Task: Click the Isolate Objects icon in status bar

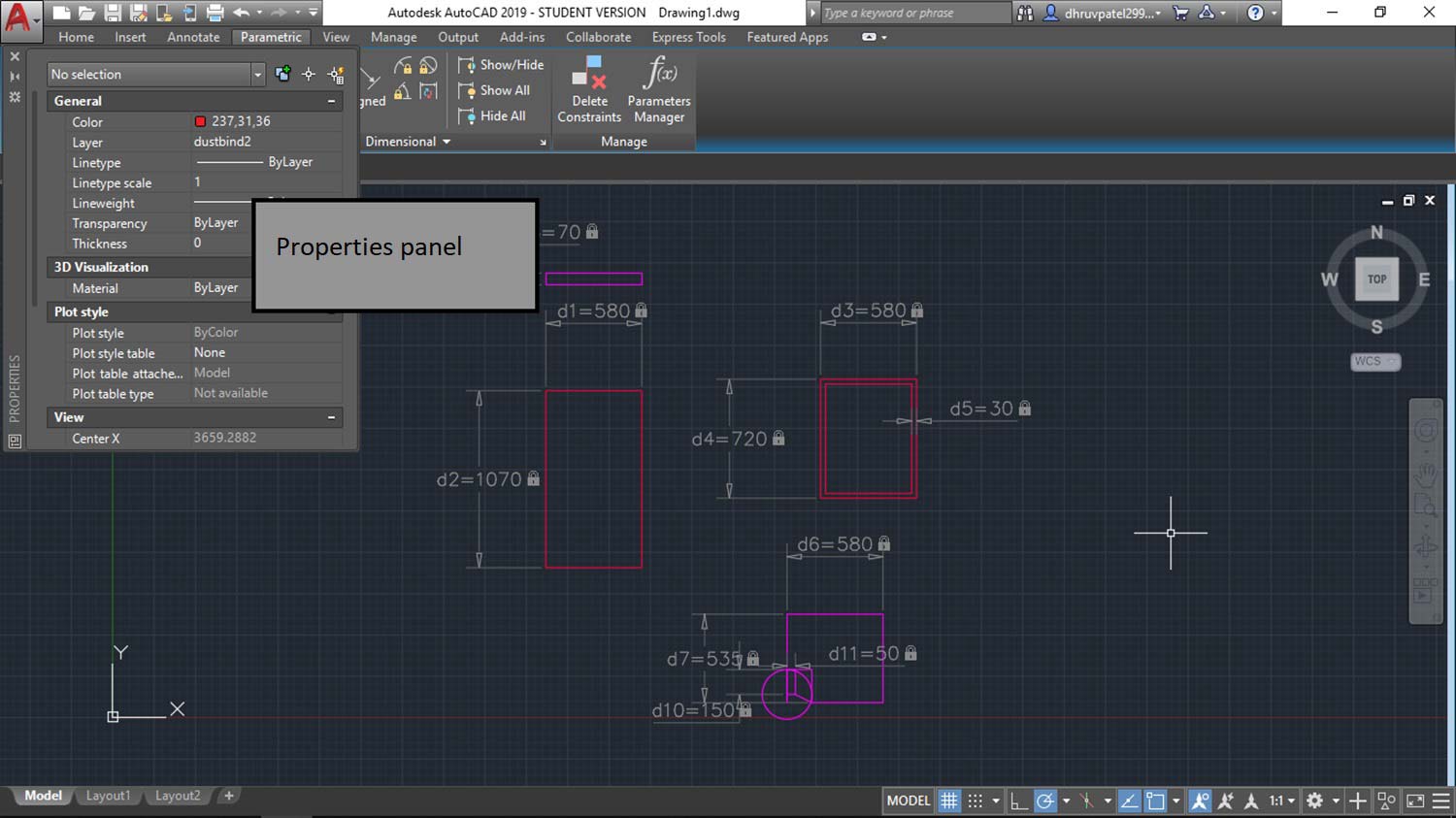Action: [x=1387, y=801]
